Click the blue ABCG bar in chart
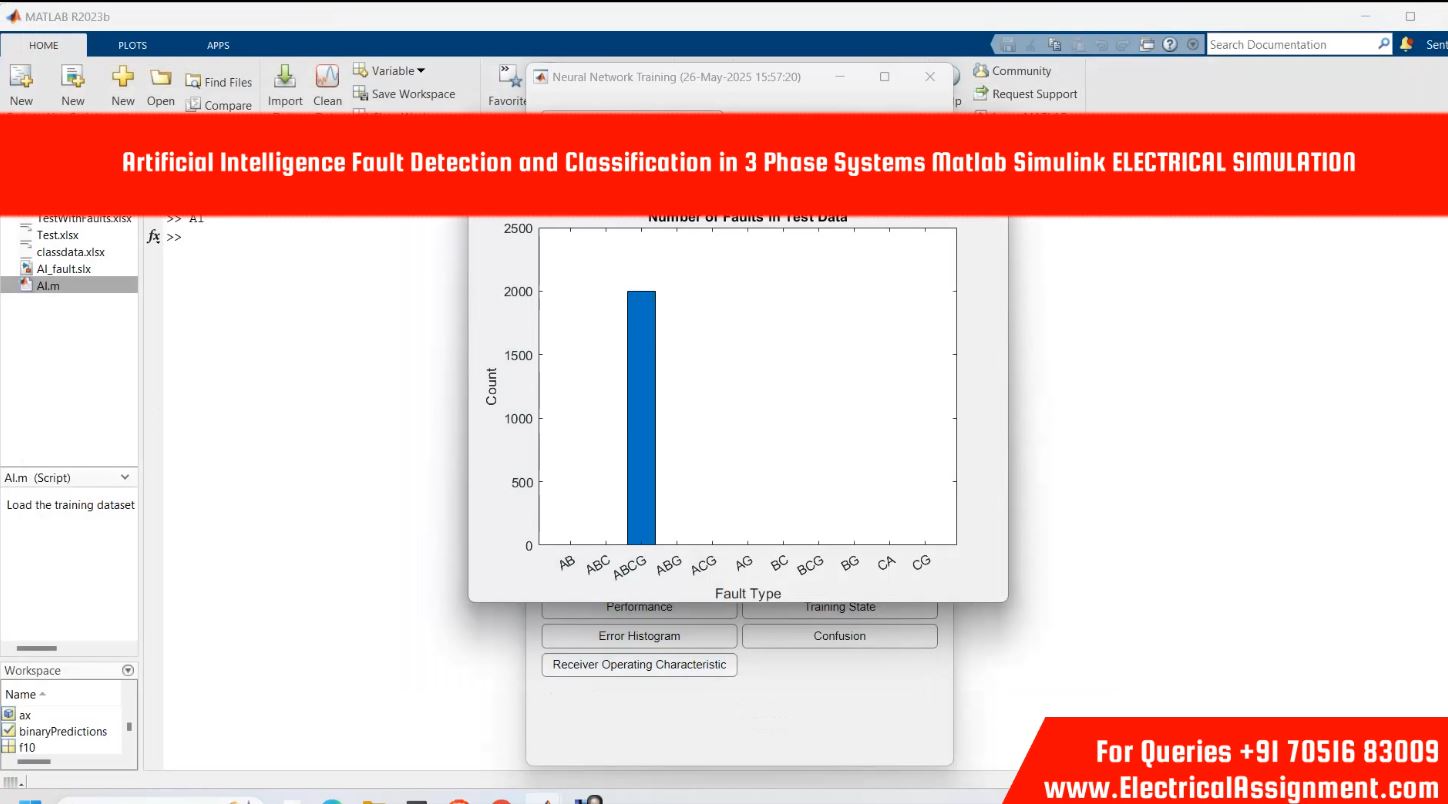This screenshot has height=804, width=1448. point(641,418)
